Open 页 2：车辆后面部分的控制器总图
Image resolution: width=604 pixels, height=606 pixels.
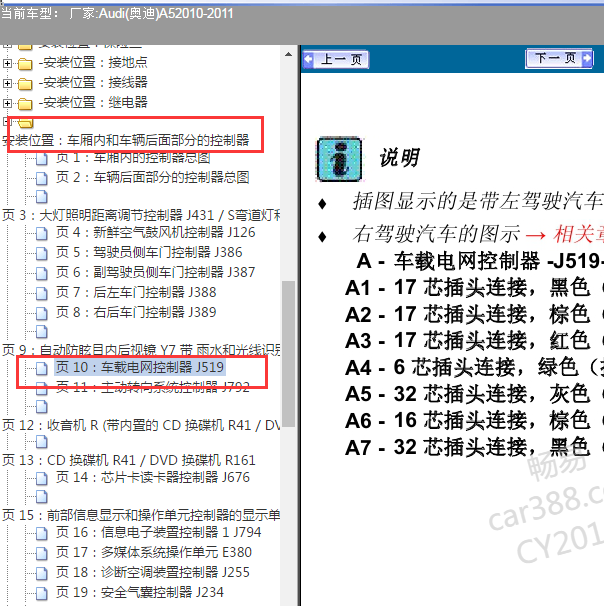pyautogui.click(x=152, y=177)
